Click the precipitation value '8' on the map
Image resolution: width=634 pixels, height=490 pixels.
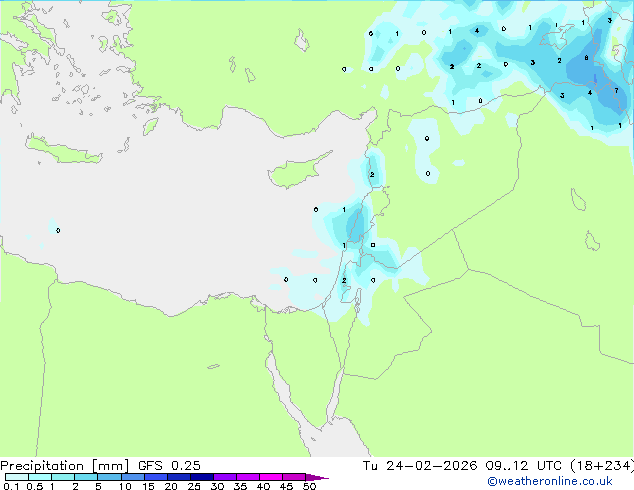point(586,58)
